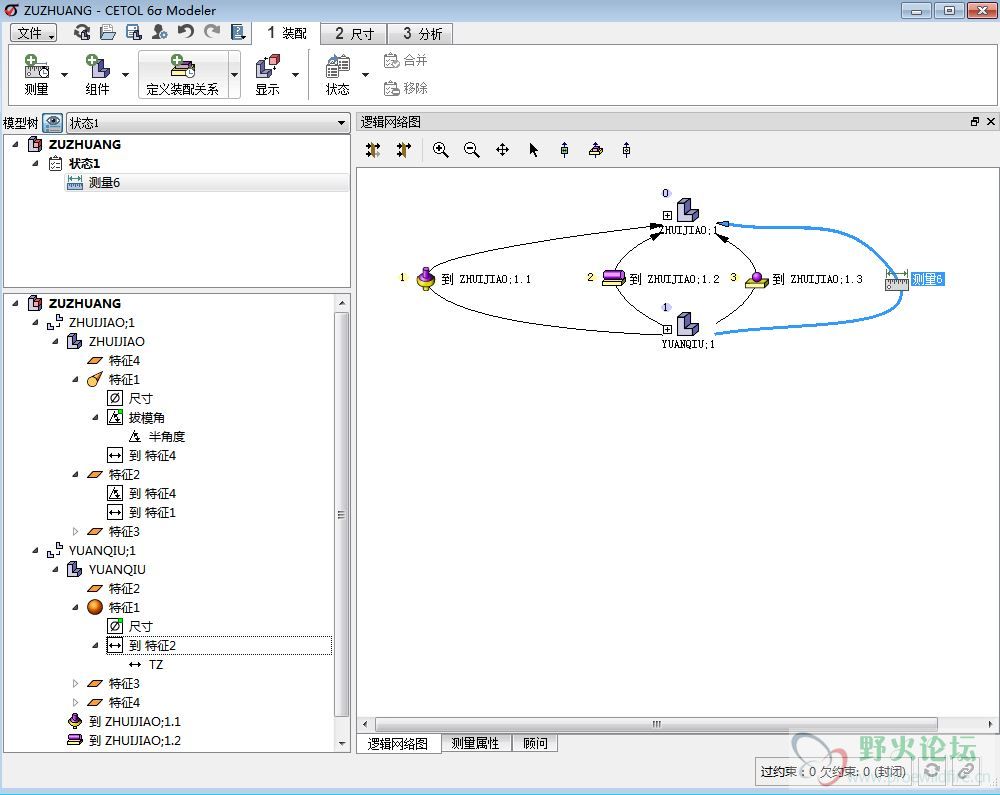Open the 组件 dropdown arrow
Image resolution: width=1000 pixels, height=795 pixels.
[126, 75]
